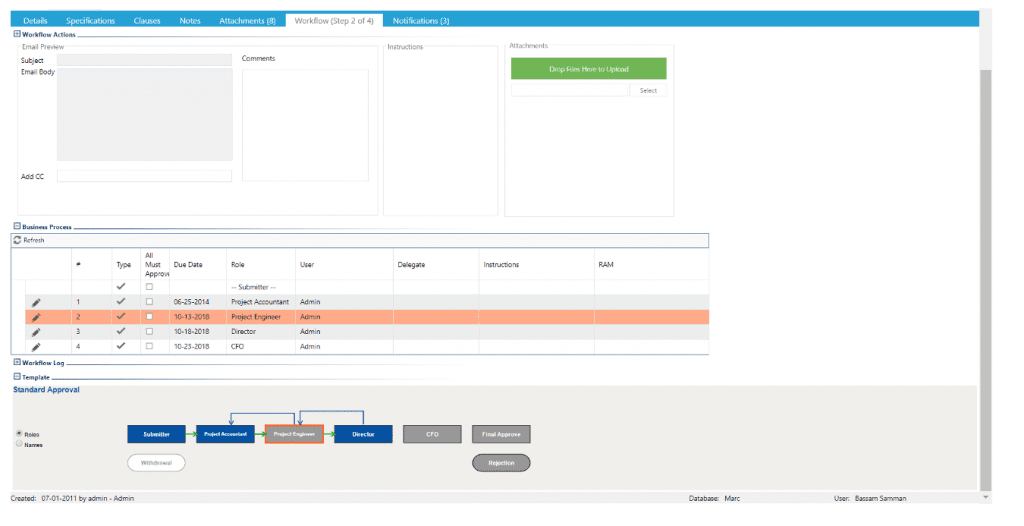This screenshot has width=1024, height=526.
Task: Open the Attachments (8) tab
Action: tap(248, 21)
